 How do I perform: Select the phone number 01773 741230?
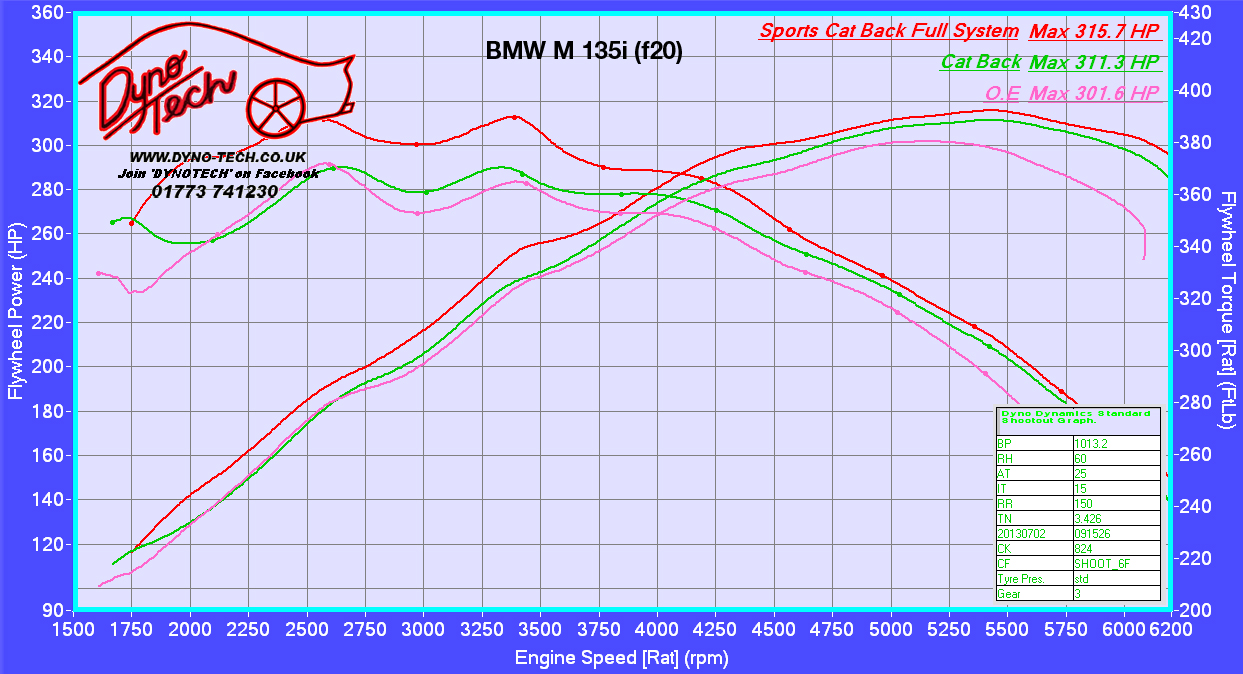click(x=215, y=191)
